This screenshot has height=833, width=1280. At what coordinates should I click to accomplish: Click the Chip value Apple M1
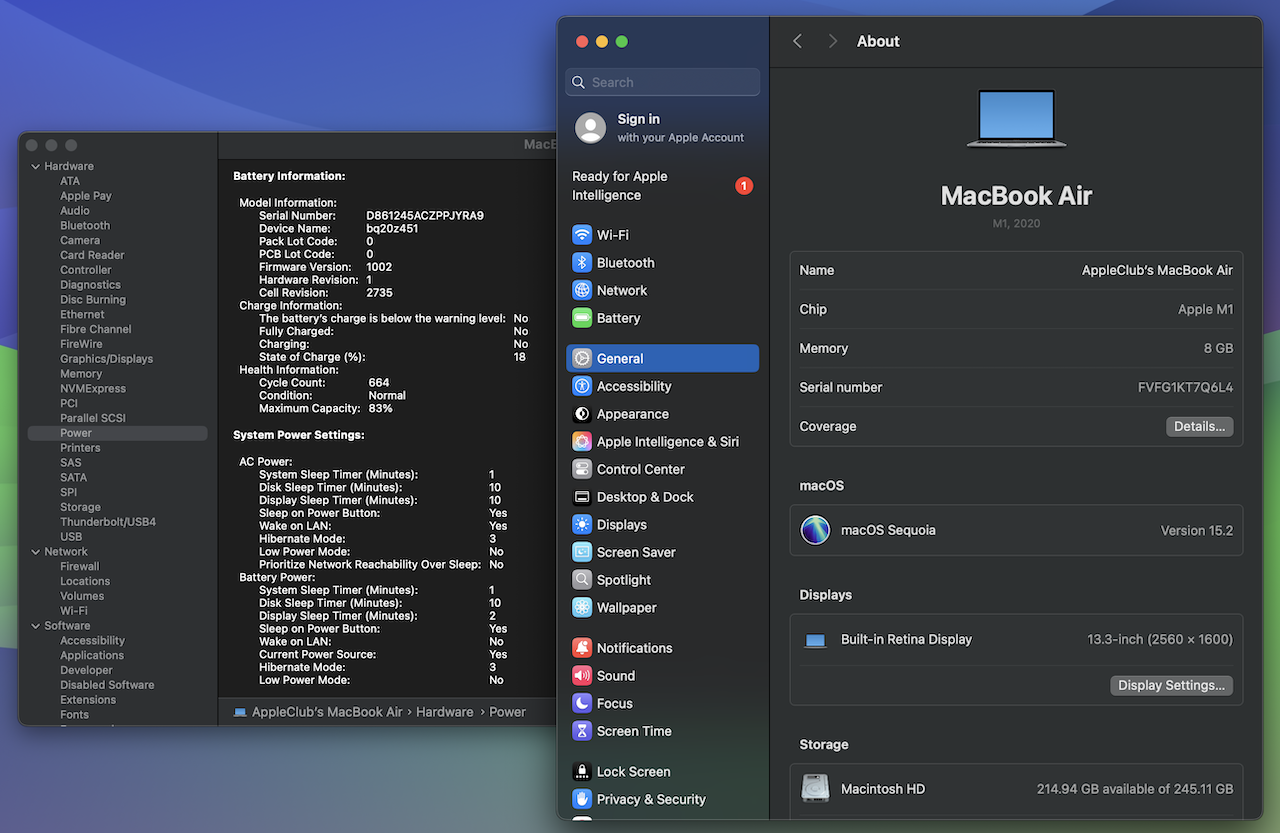(1205, 309)
